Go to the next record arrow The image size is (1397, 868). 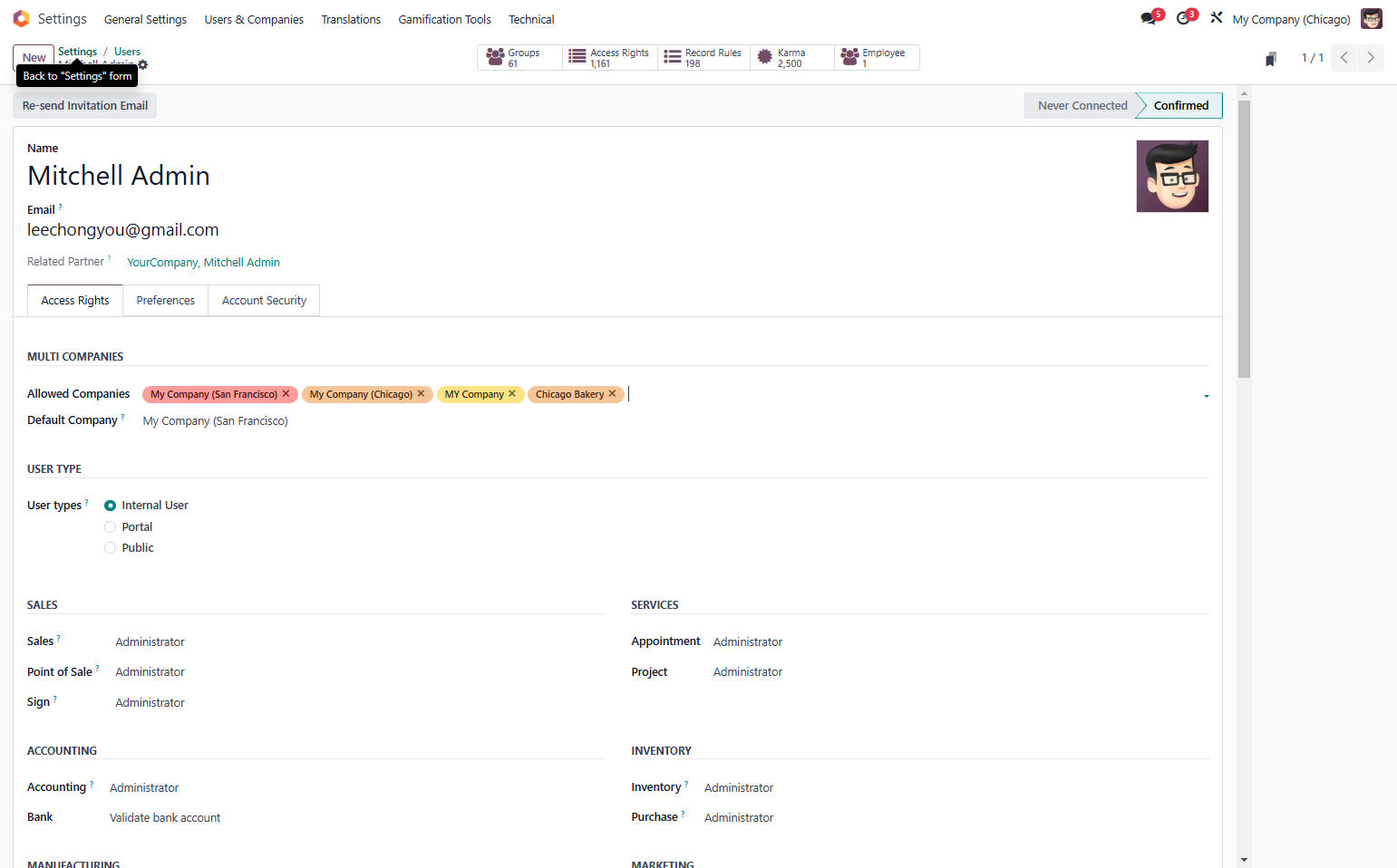tap(1371, 57)
